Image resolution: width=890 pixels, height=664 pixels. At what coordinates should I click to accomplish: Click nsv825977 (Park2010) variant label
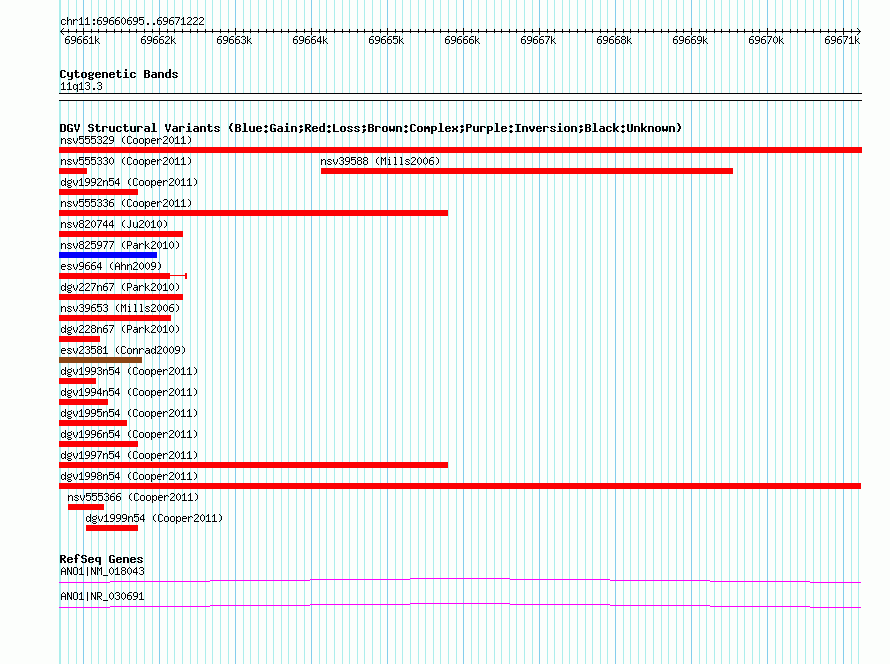(120, 245)
